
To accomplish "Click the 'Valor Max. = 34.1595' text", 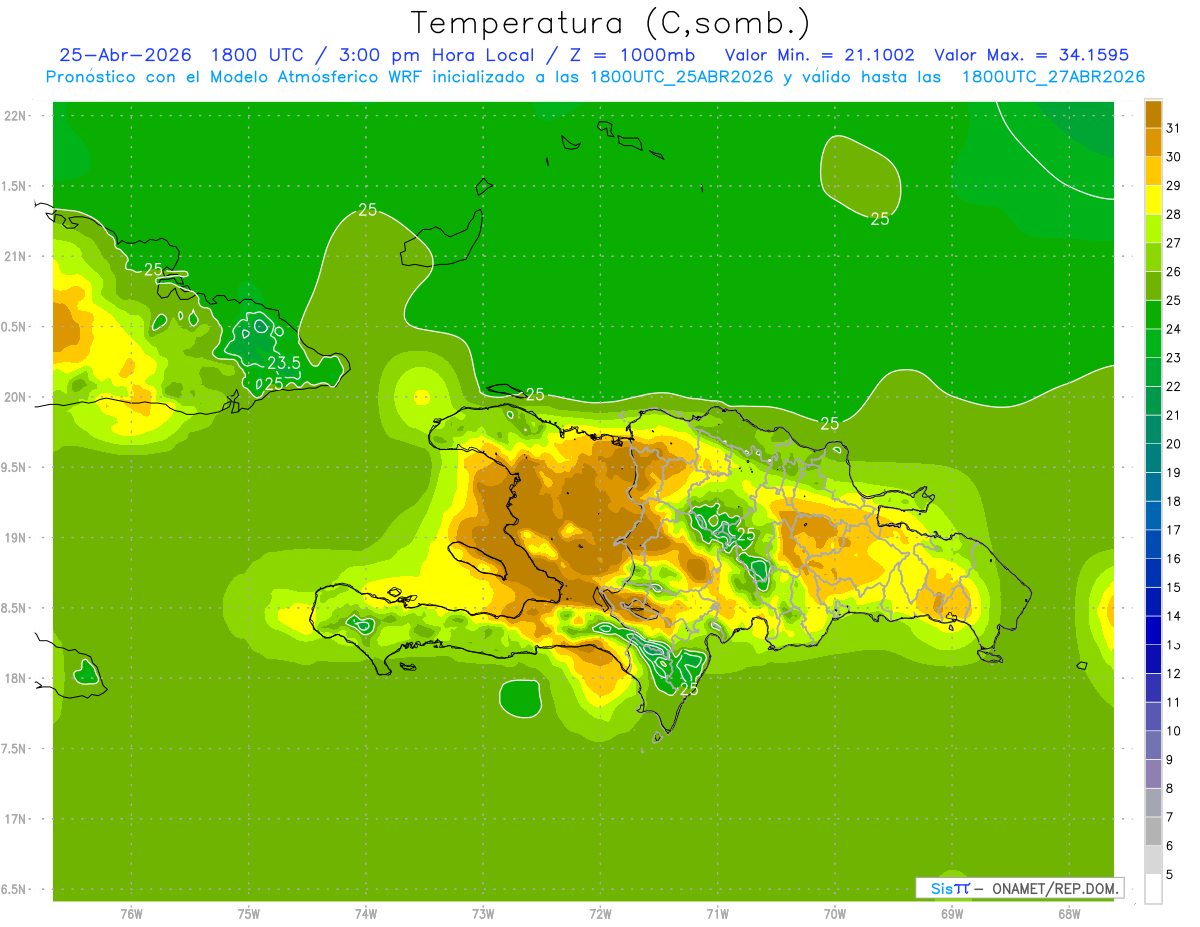I will [1031, 55].
